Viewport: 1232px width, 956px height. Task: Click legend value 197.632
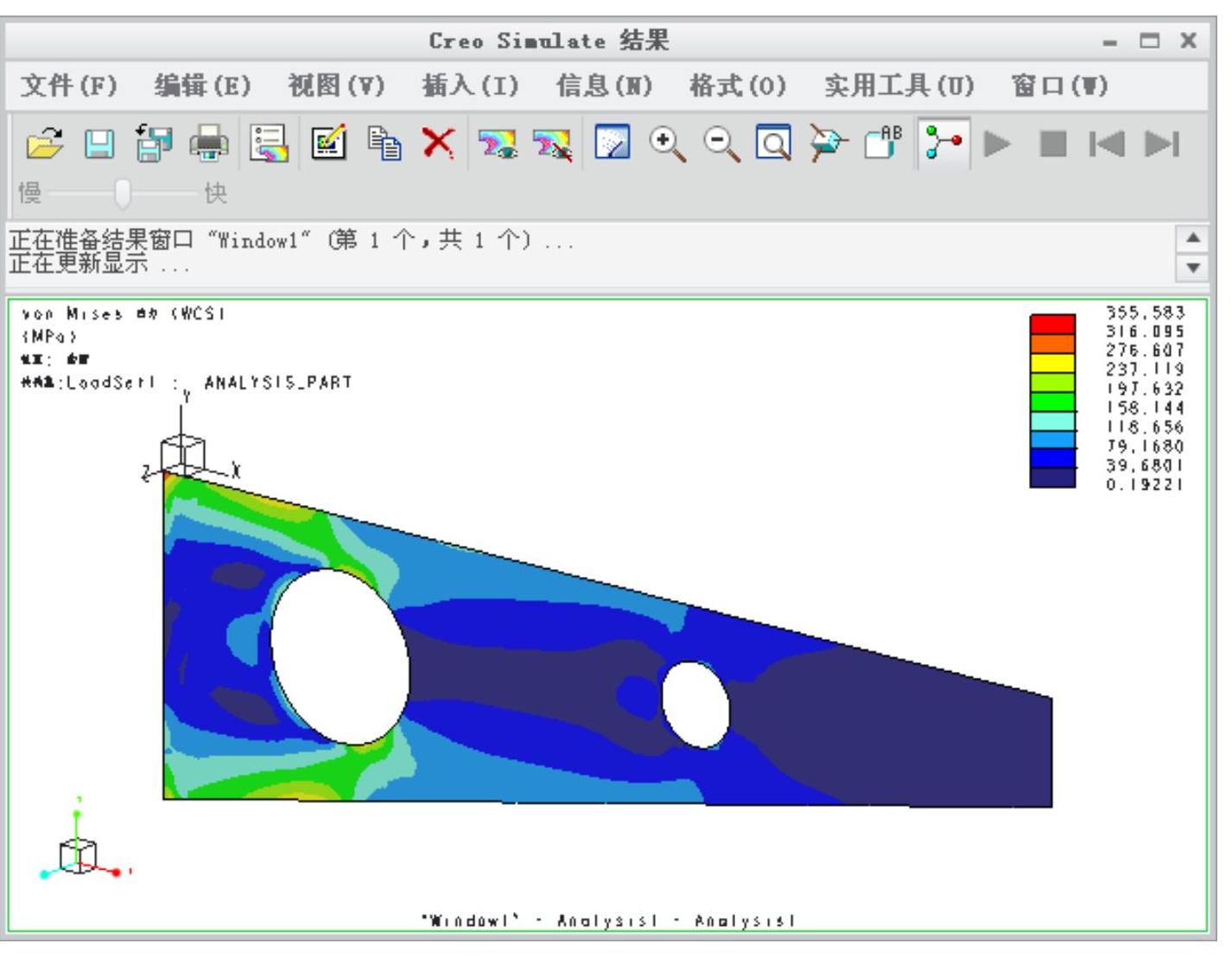pos(1145,389)
